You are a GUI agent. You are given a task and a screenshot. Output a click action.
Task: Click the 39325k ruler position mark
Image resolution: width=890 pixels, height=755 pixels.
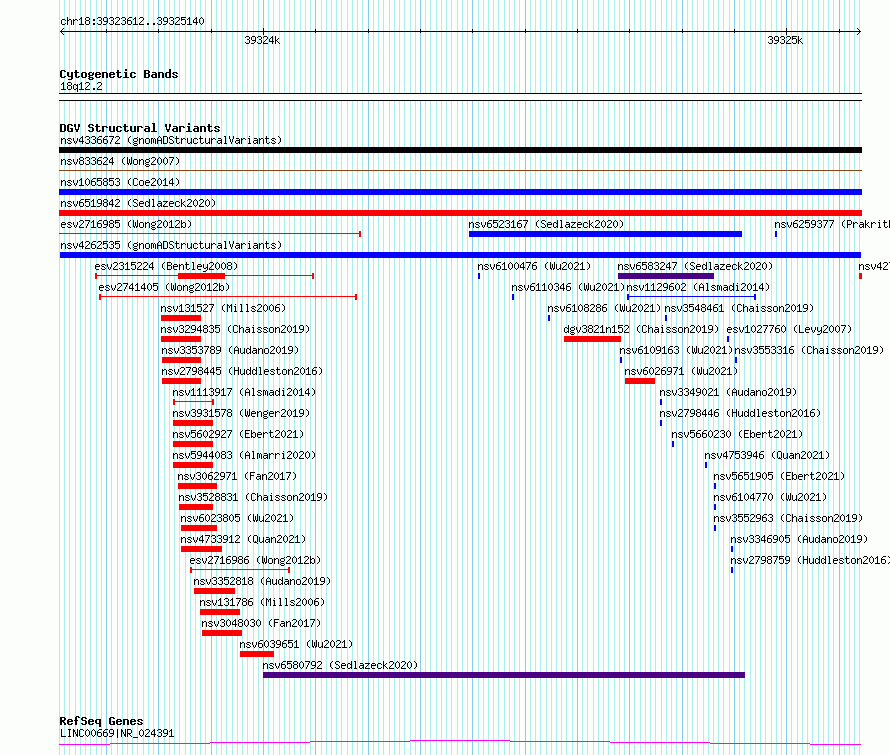click(785, 40)
